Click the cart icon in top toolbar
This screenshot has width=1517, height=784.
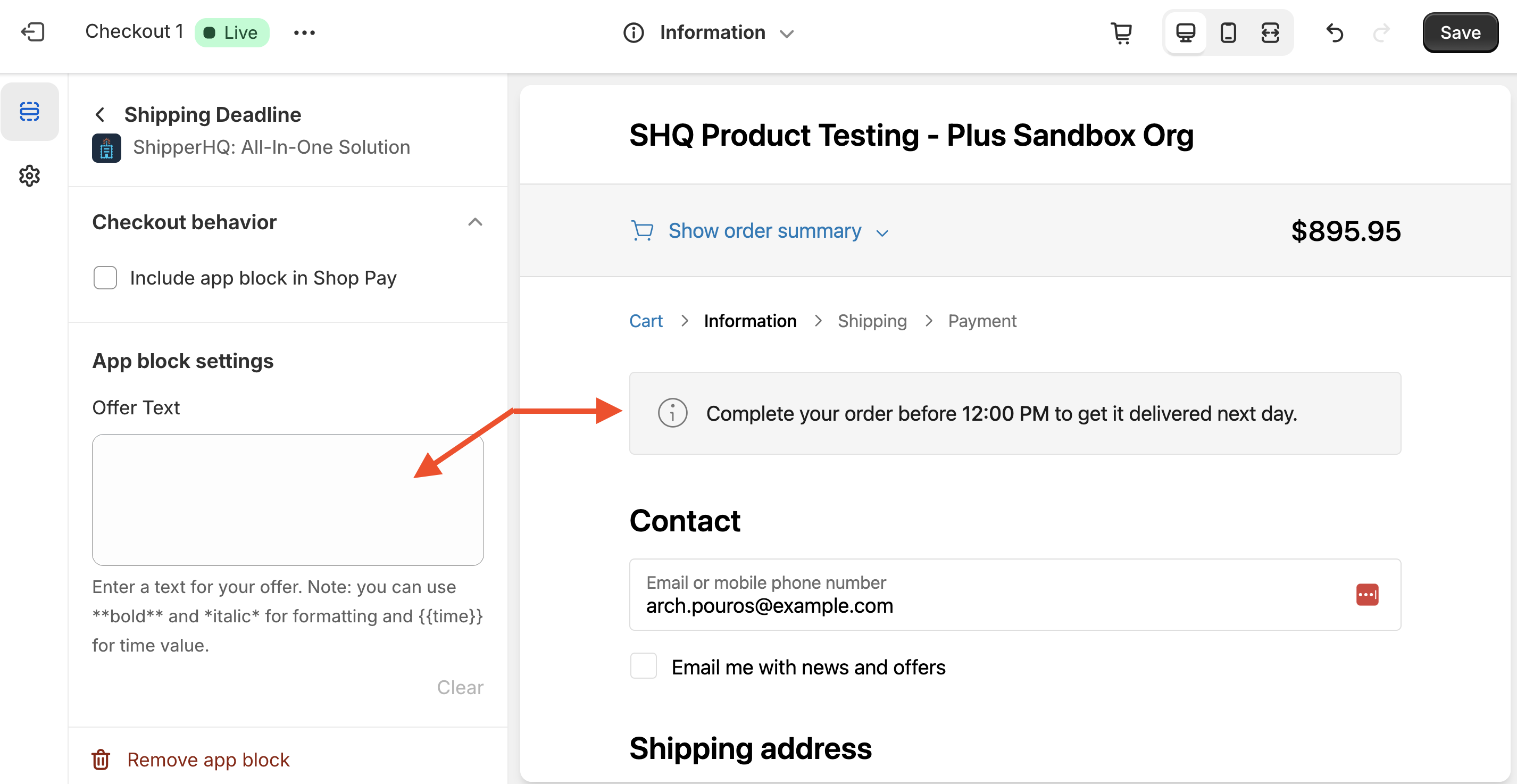(1121, 32)
